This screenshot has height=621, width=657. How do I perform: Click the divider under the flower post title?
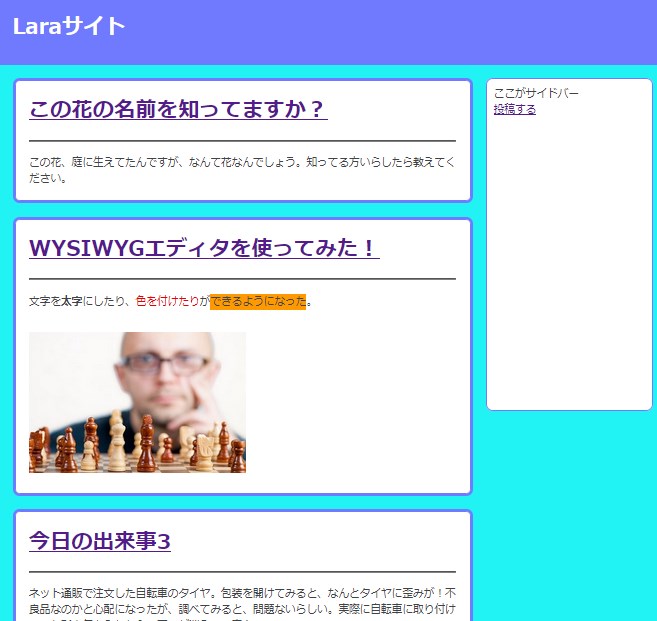tap(242, 141)
